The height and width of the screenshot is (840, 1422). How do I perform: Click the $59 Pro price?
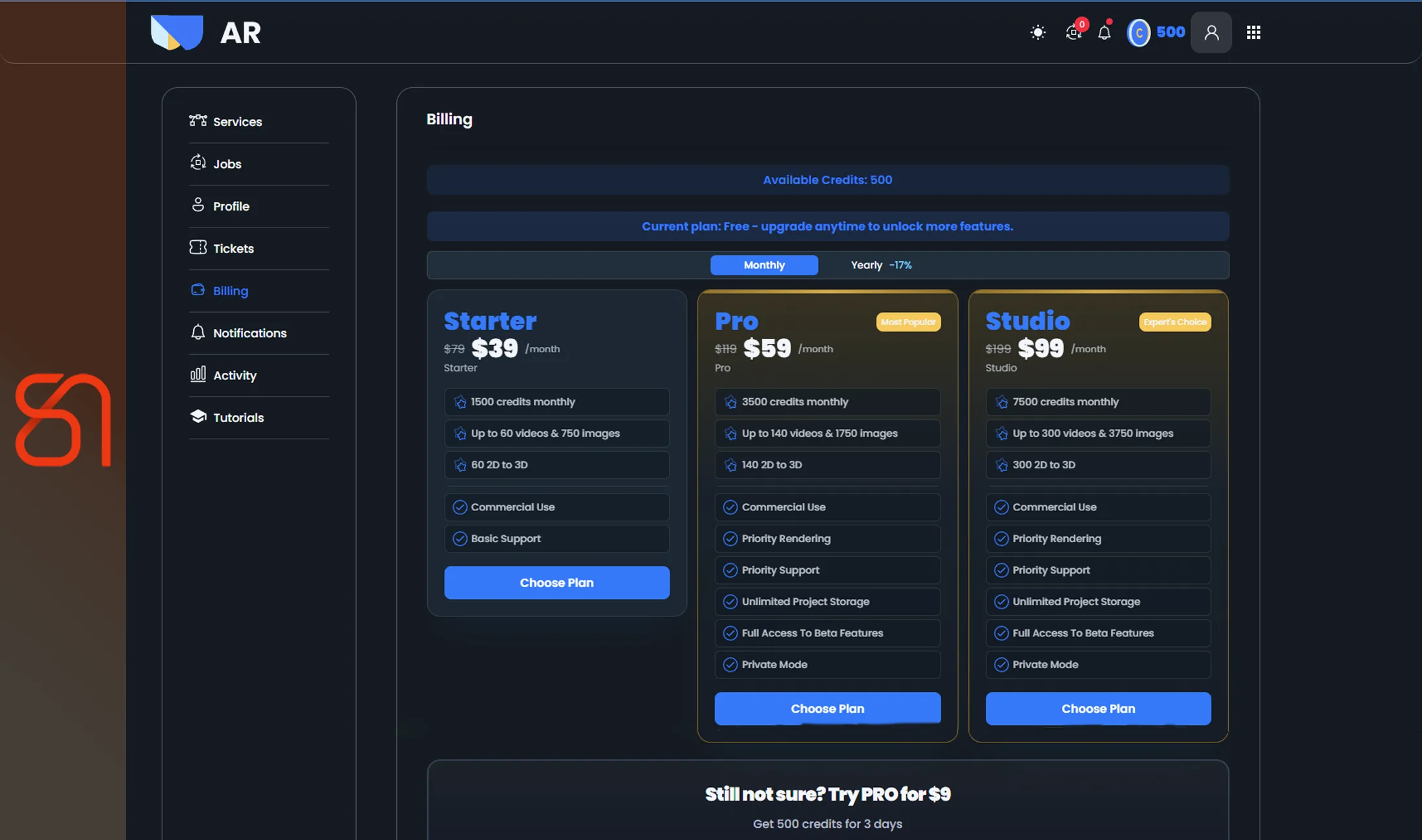click(x=767, y=349)
